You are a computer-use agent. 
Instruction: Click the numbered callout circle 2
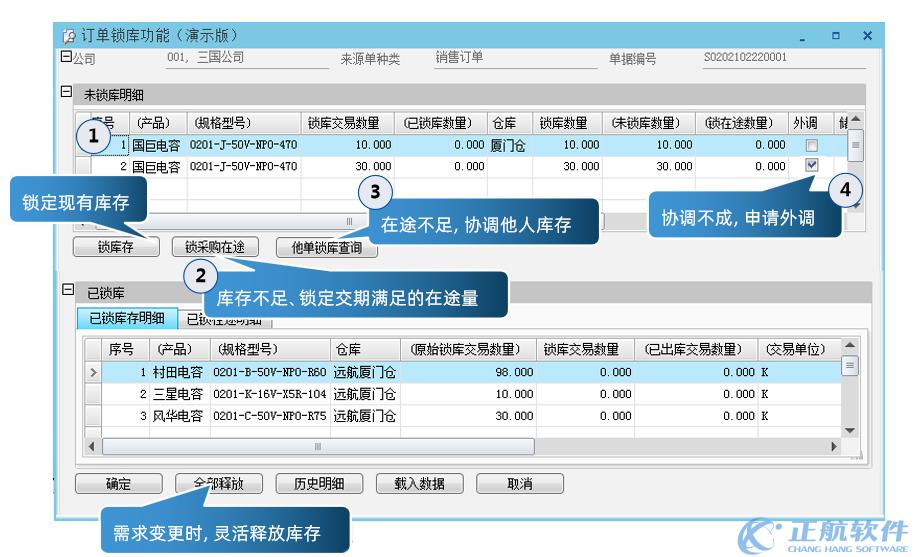pos(201,275)
